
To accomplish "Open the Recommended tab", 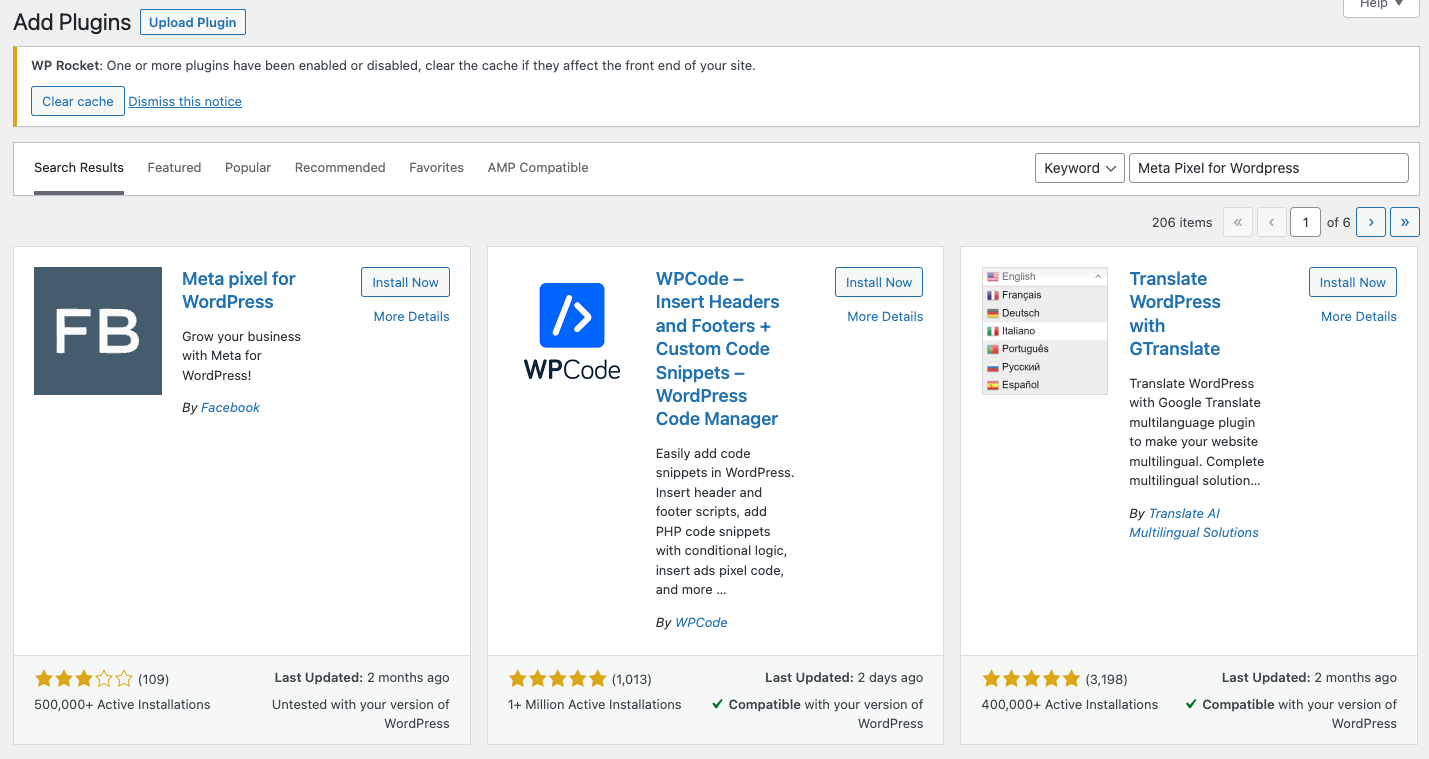I will coord(340,168).
